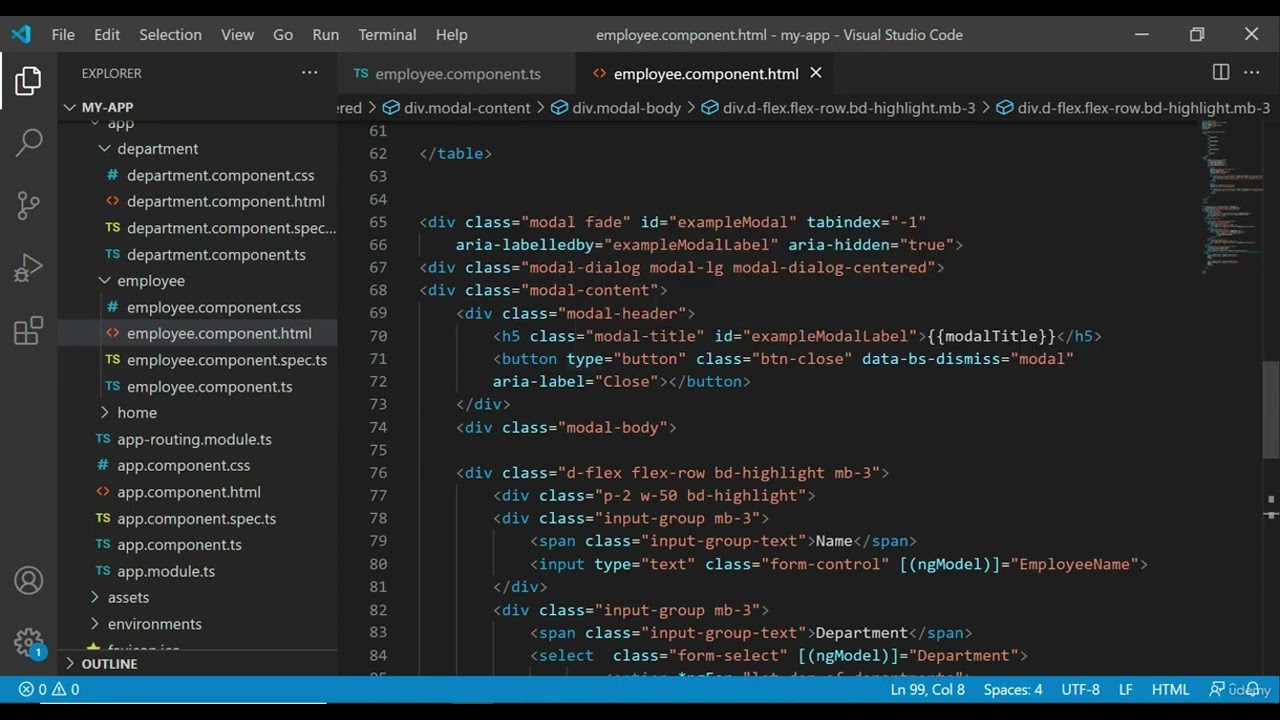Open the Run menu
This screenshot has width=1280, height=720.
(326, 34)
